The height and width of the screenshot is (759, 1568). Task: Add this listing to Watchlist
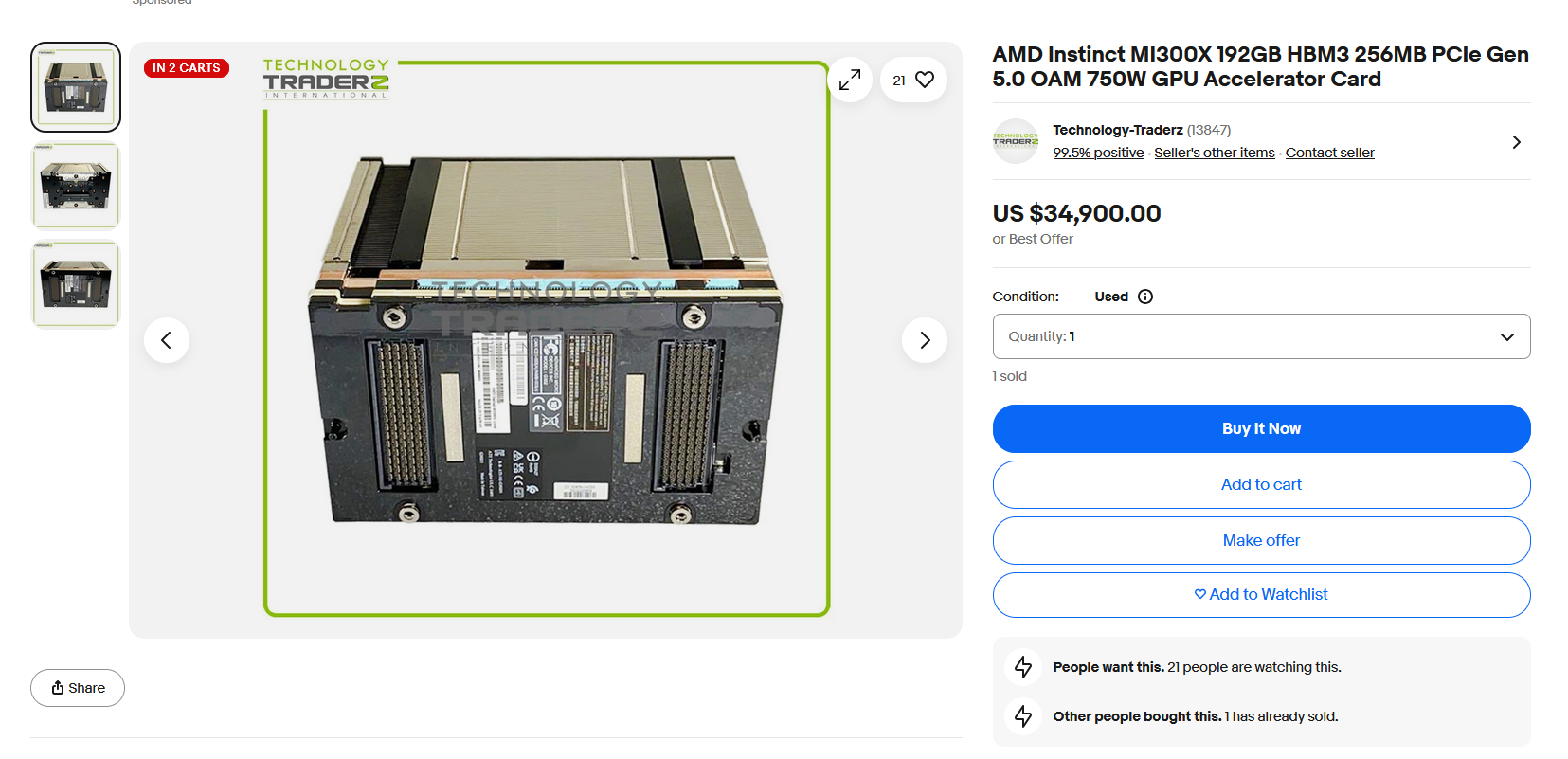pos(1261,595)
